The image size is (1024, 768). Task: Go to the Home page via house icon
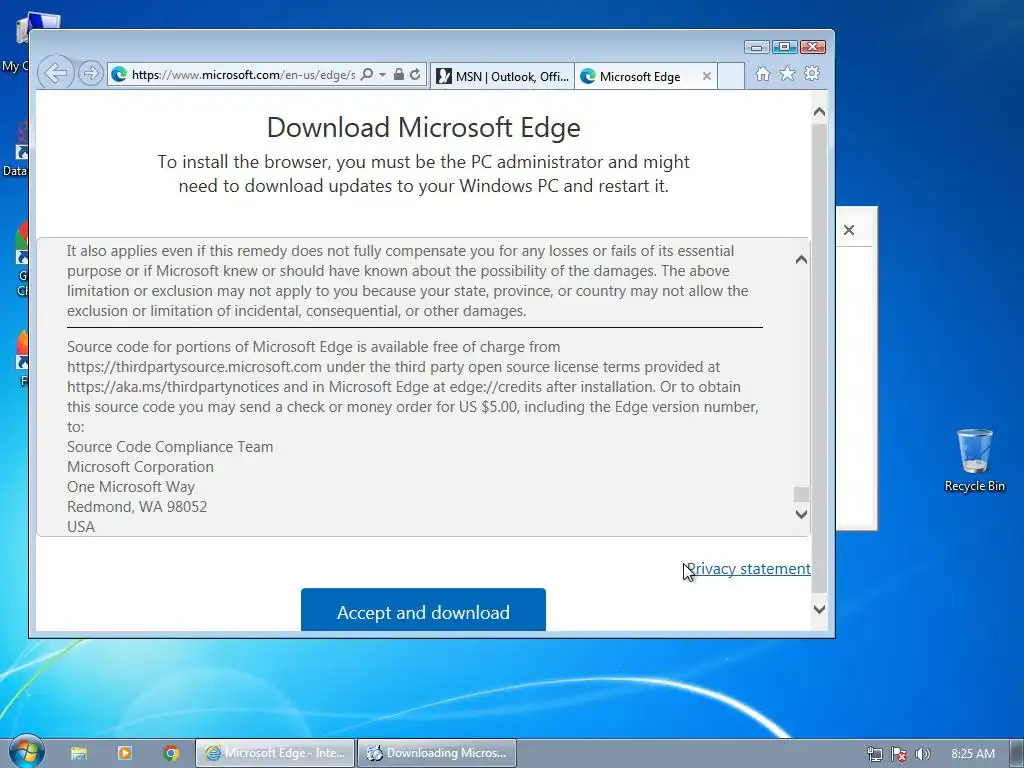763,74
